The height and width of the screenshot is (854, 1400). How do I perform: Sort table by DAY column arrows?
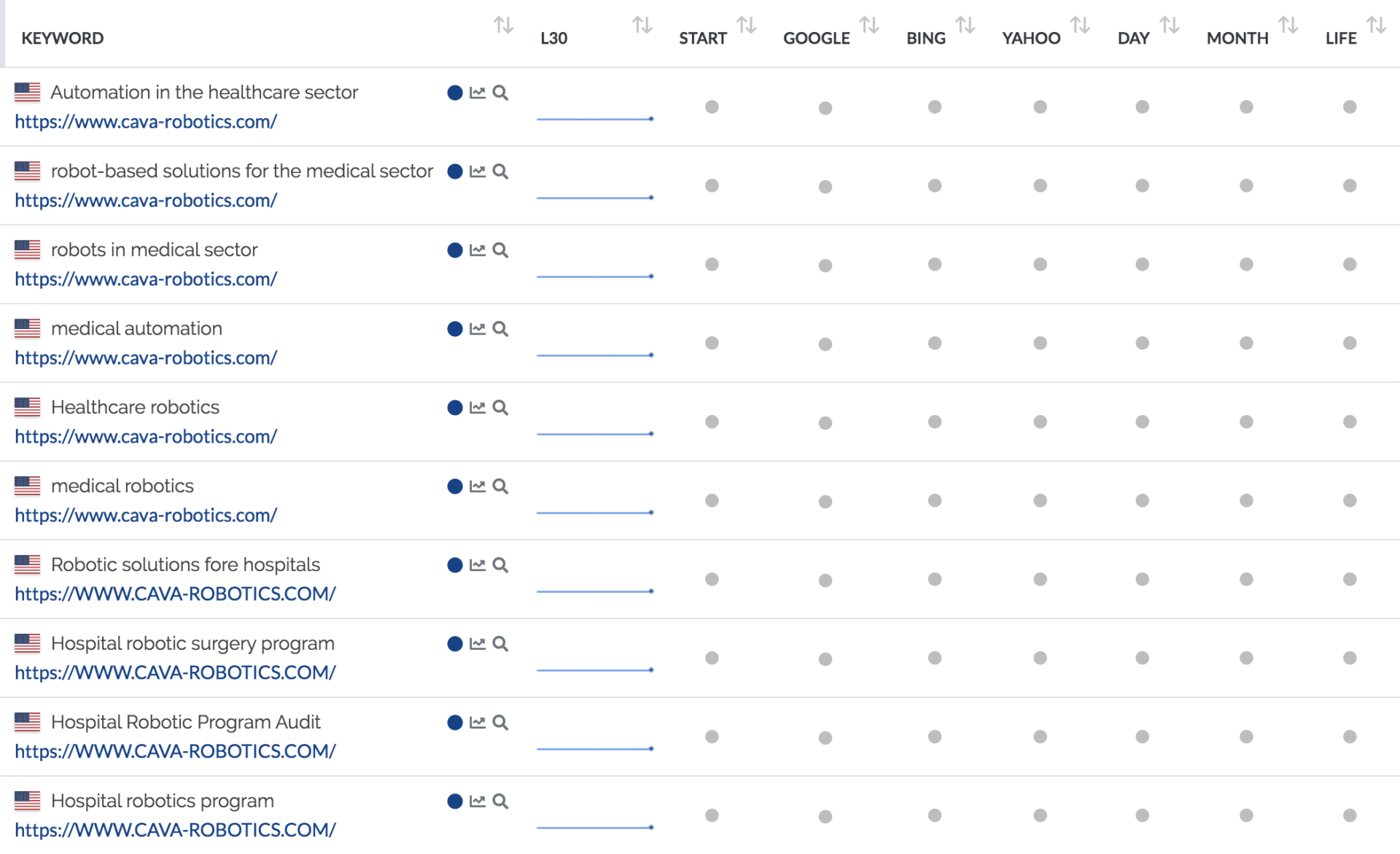click(x=1170, y=26)
